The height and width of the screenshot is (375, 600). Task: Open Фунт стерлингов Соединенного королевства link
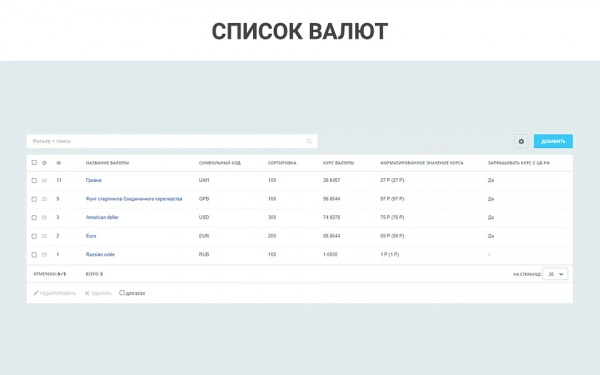(x=134, y=199)
